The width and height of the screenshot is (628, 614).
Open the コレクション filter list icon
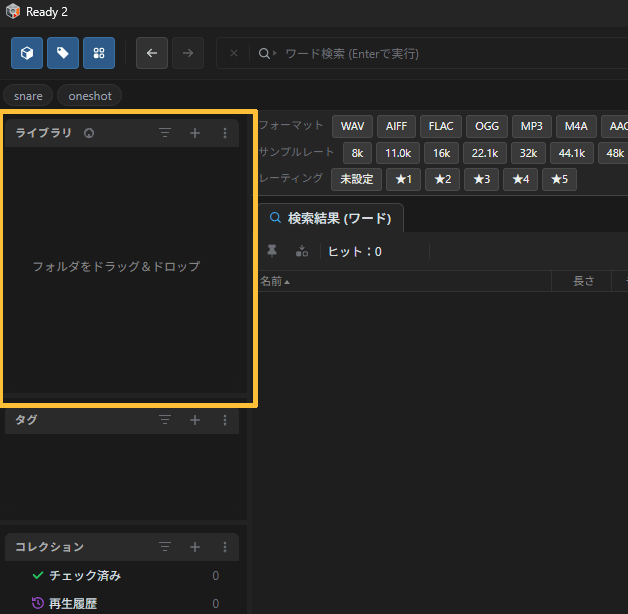(165, 547)
